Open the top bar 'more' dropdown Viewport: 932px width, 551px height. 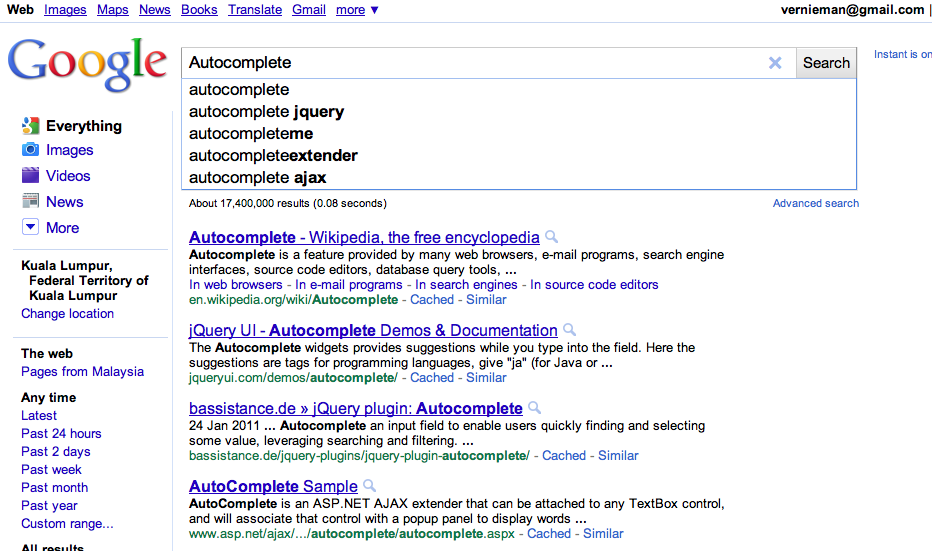(x=357, y=10)
